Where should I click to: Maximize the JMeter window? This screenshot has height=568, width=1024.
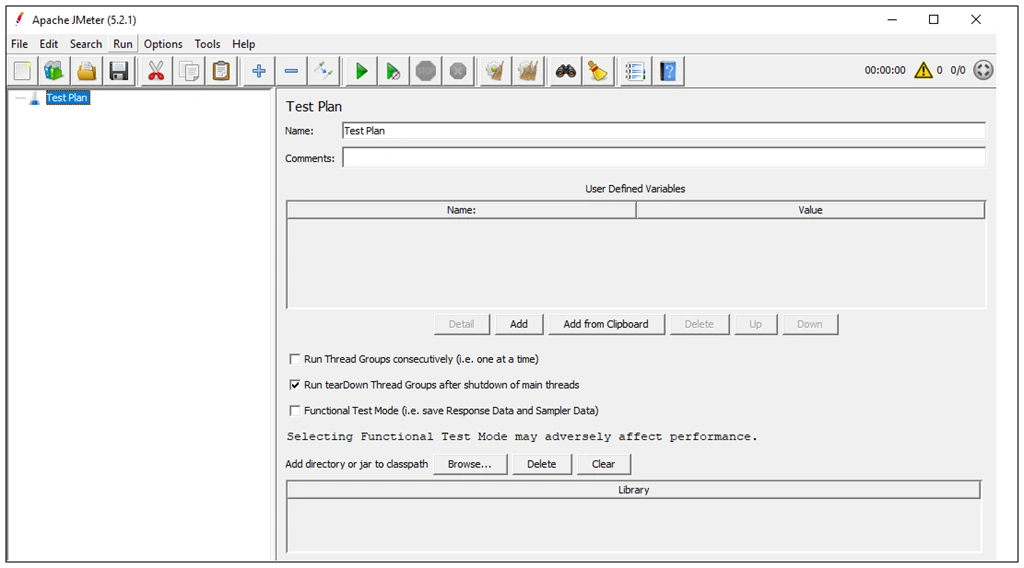click(934, 20)
